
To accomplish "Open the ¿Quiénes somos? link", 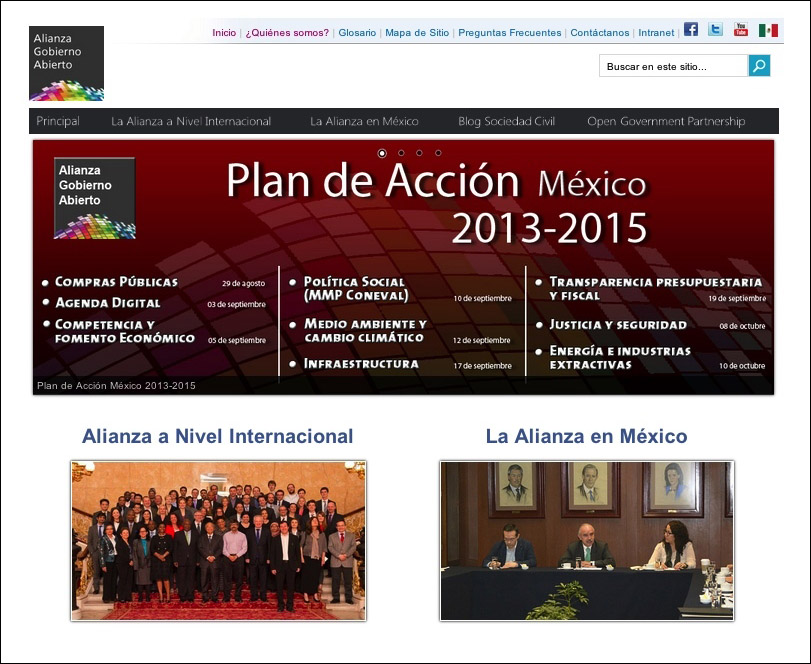I will coord(287,33).
